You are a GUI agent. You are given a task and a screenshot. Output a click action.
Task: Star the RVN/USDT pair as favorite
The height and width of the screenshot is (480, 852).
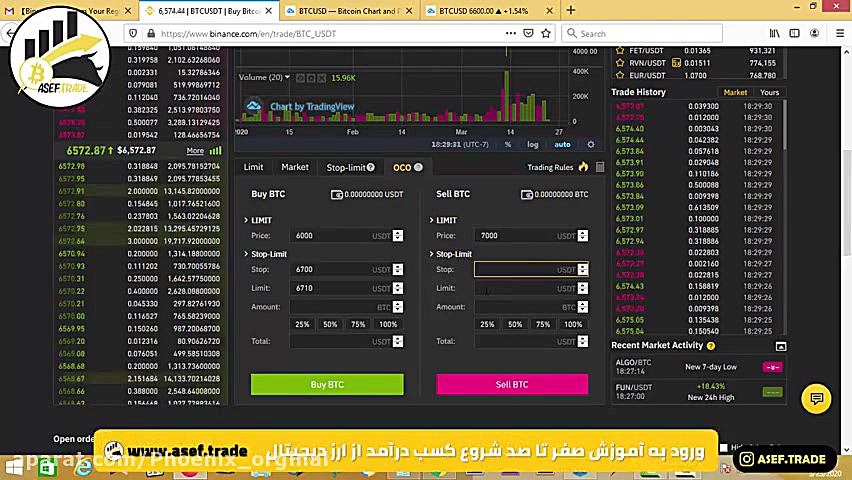[x=619, y=63]
